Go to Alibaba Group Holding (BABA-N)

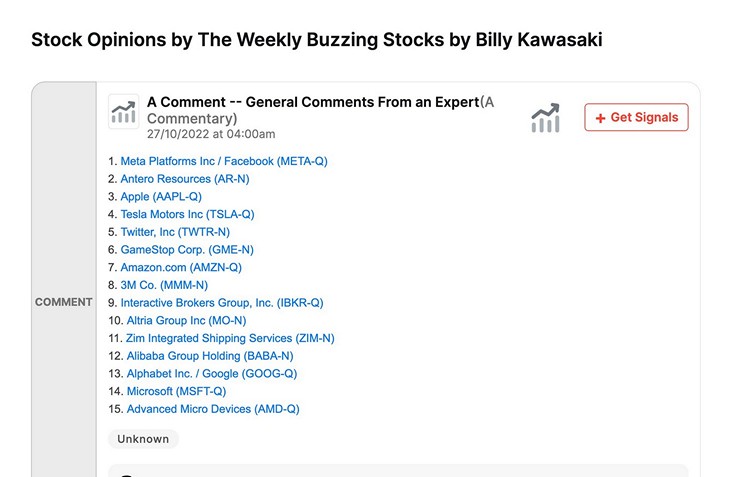(x=209, y=356)
